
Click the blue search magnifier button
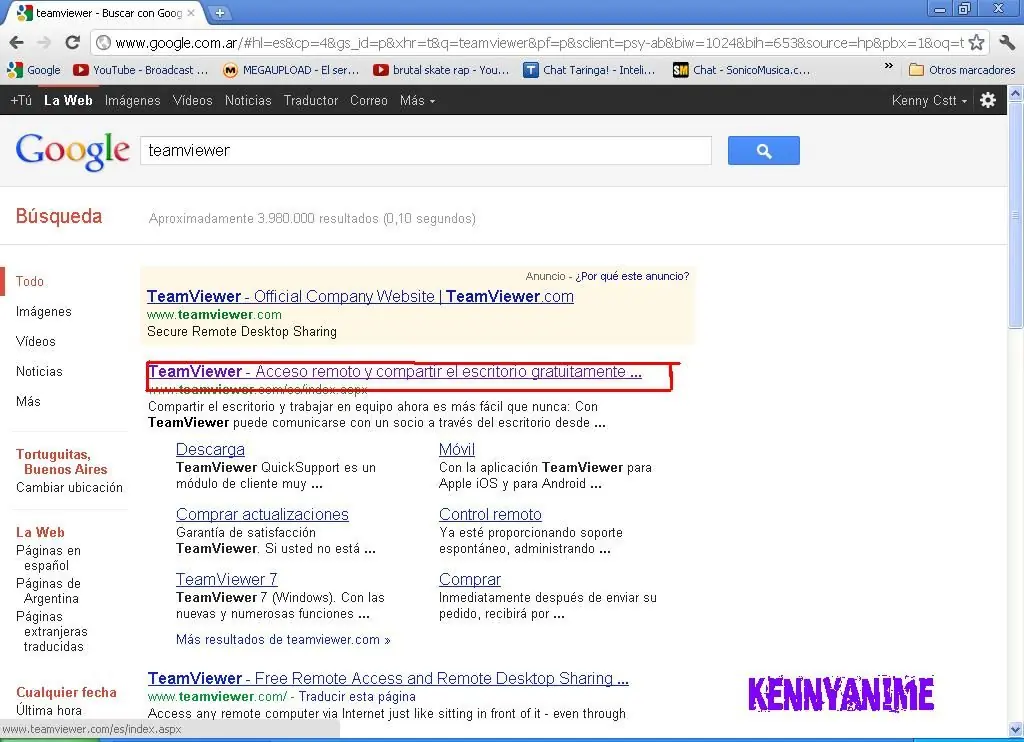click(763, 151)
